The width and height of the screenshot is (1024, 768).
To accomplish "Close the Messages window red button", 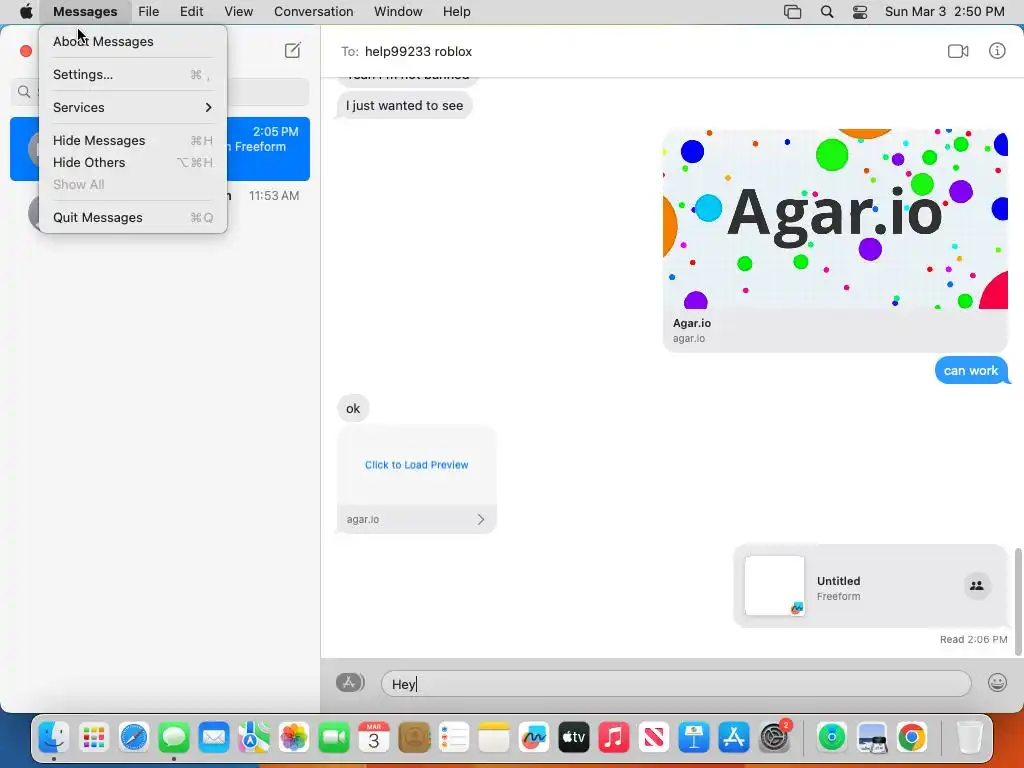I will pyautogui.click(x=26, y=51).
